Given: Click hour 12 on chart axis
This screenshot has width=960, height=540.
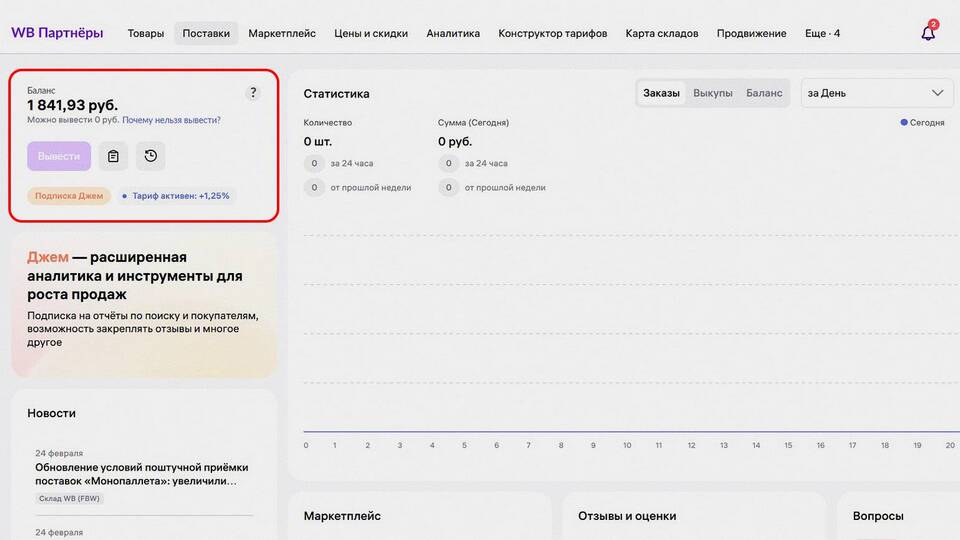Looking at the screenshot, I should point(691,445).
